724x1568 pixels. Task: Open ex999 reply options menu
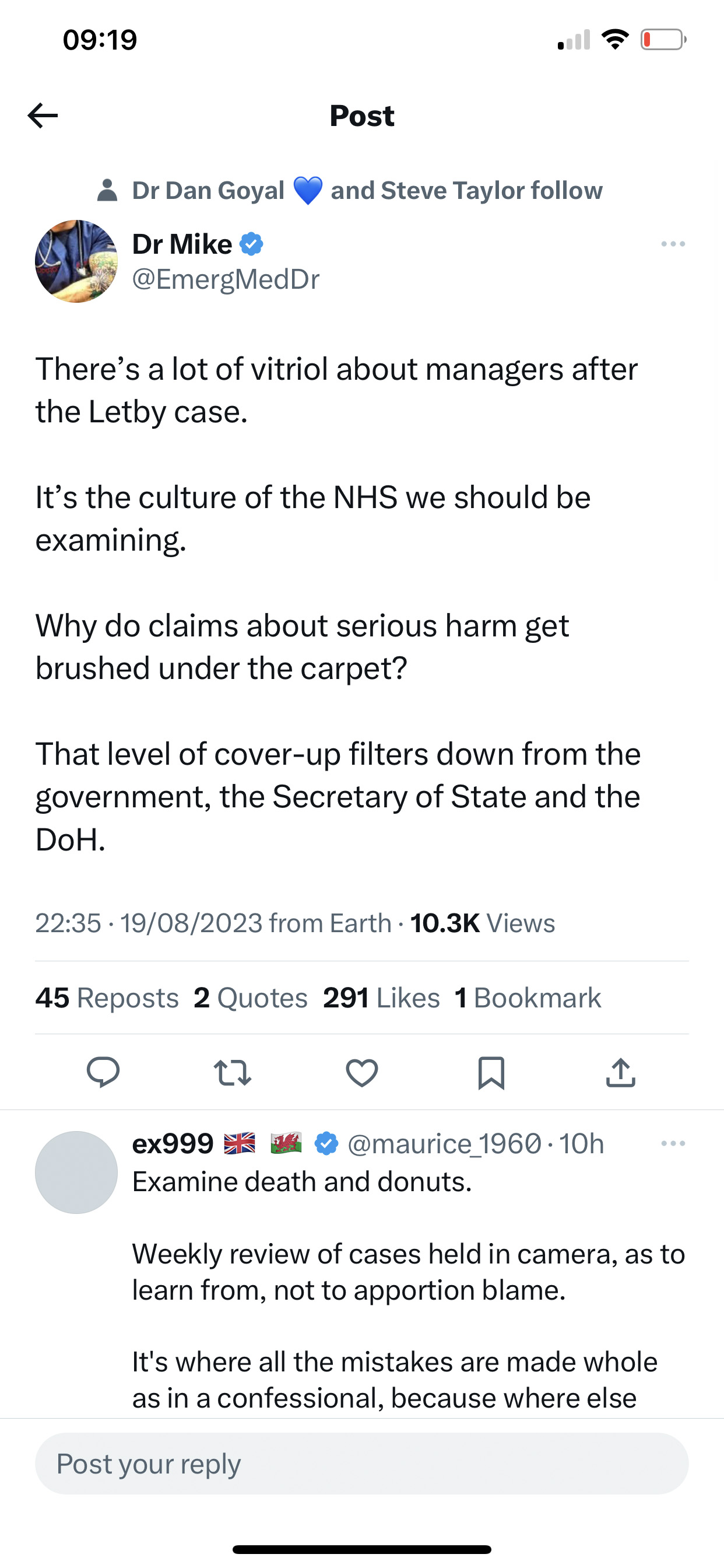[x=673, y=1143]
